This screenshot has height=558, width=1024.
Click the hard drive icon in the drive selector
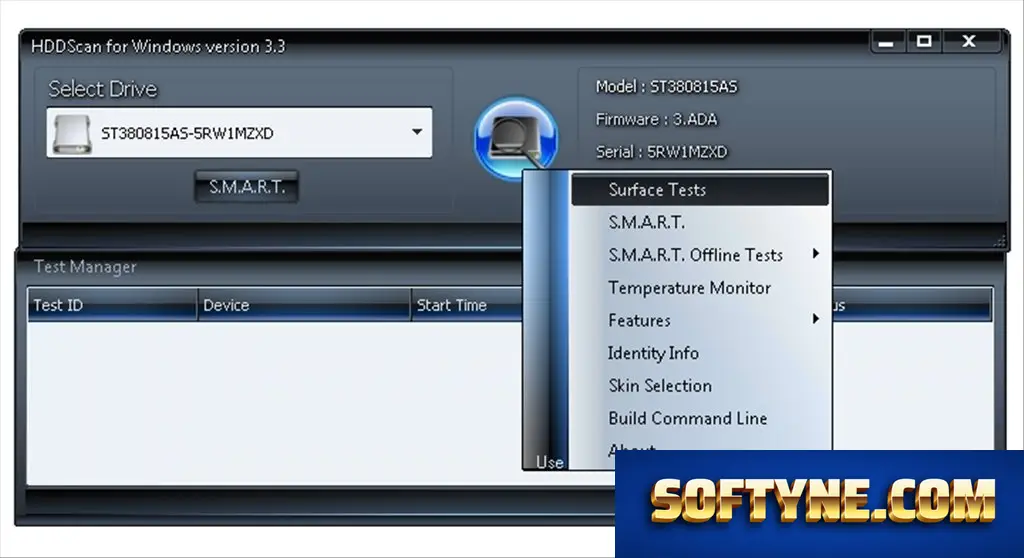[x=72, y=134]
